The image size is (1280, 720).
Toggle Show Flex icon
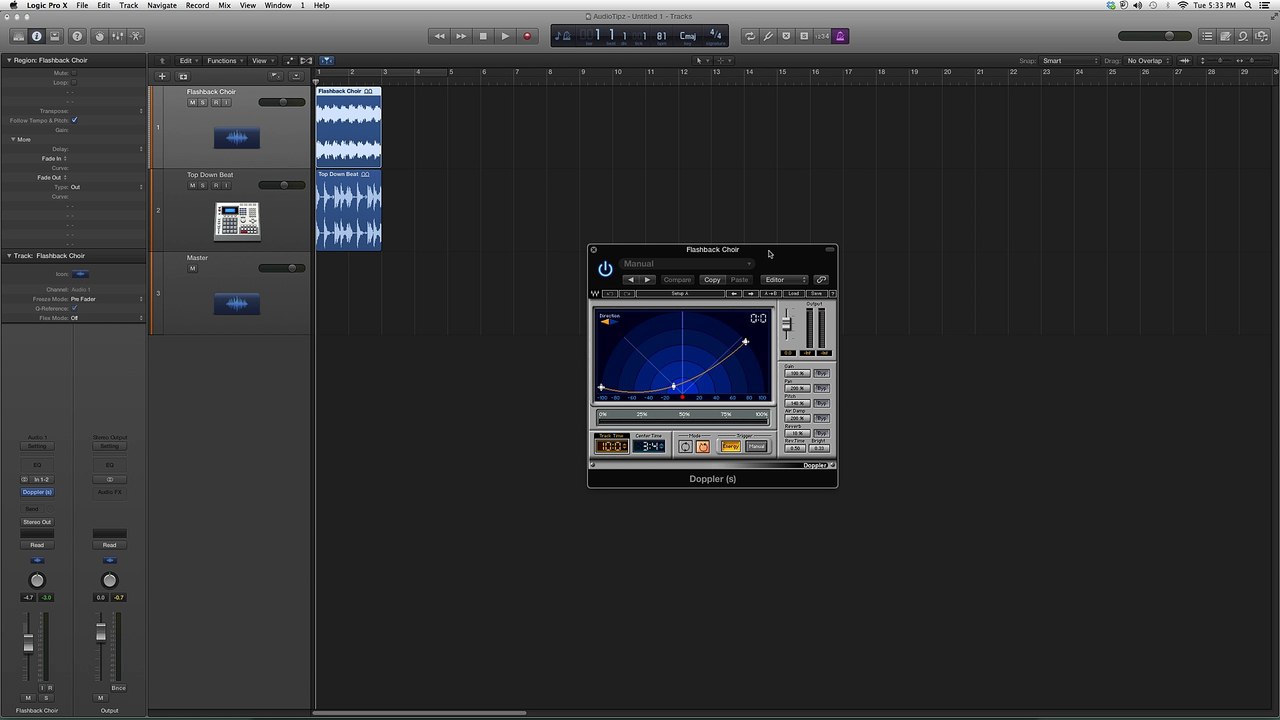coord(306,61)
